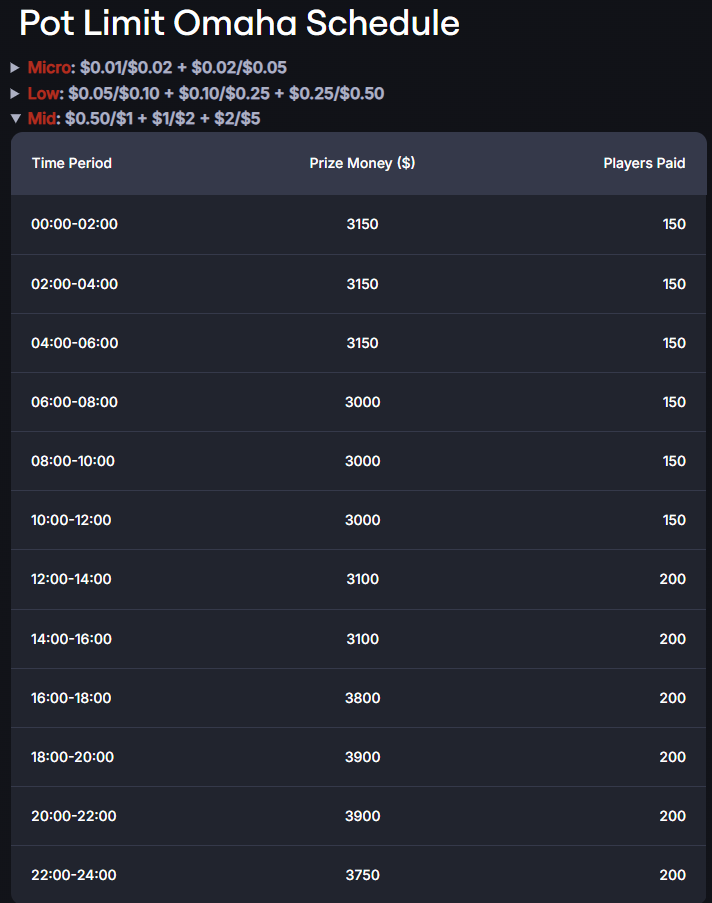
Task: Select the 22:00-24:00 time period cell
Action: [74, 875]
